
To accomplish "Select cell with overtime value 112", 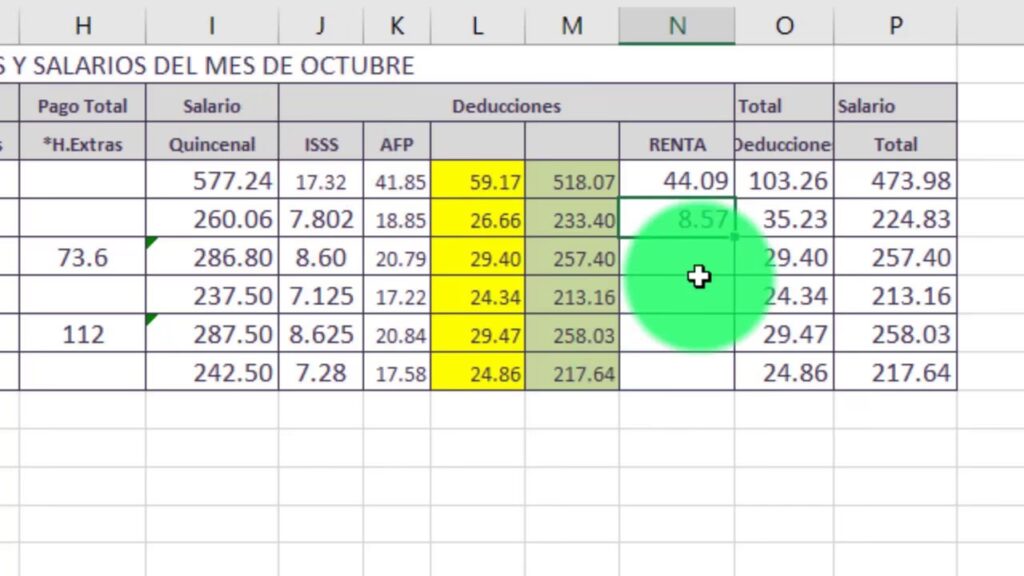I will click(x=83, y=334).
